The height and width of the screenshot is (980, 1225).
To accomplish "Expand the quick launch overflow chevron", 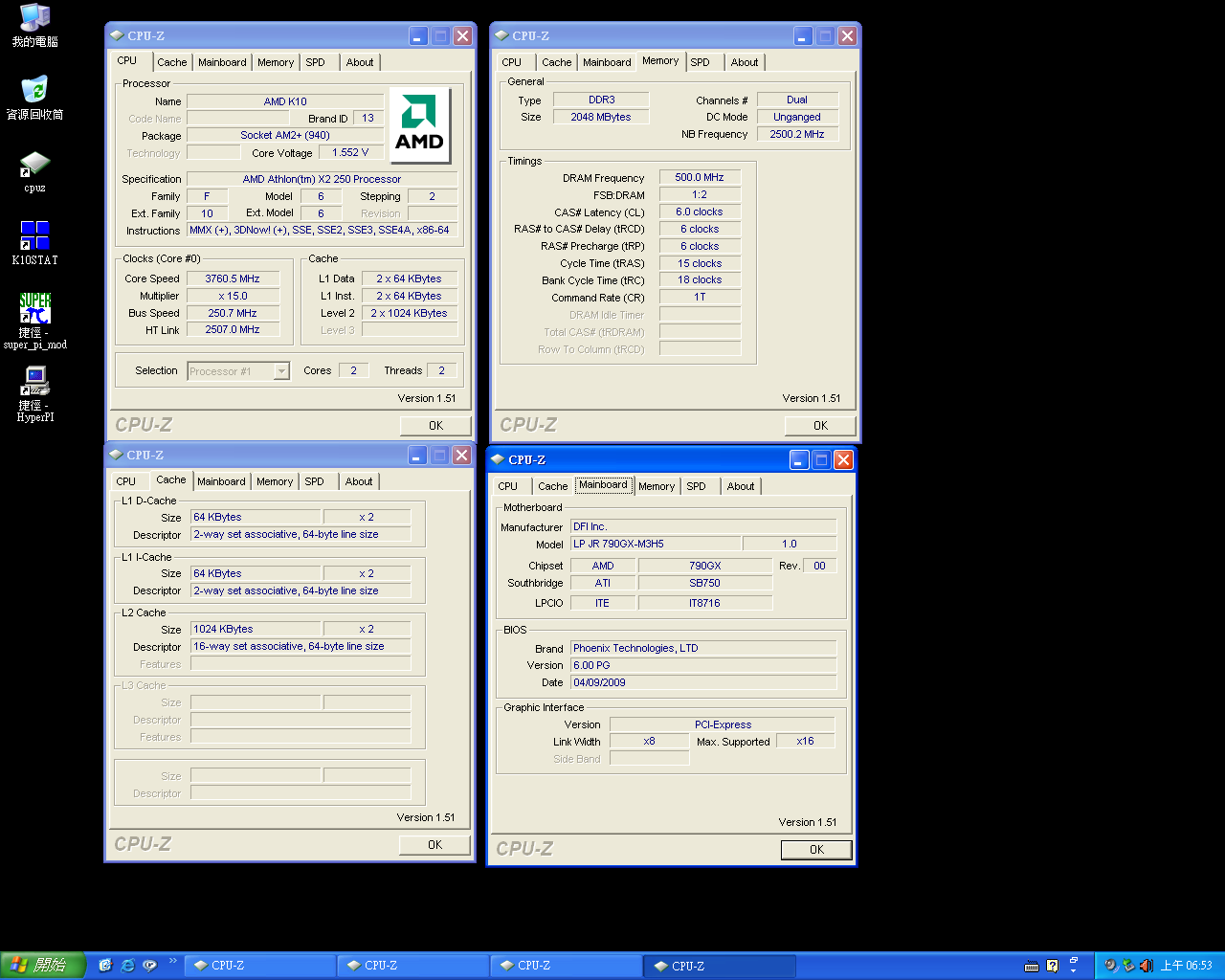I will tap(173, 961).
